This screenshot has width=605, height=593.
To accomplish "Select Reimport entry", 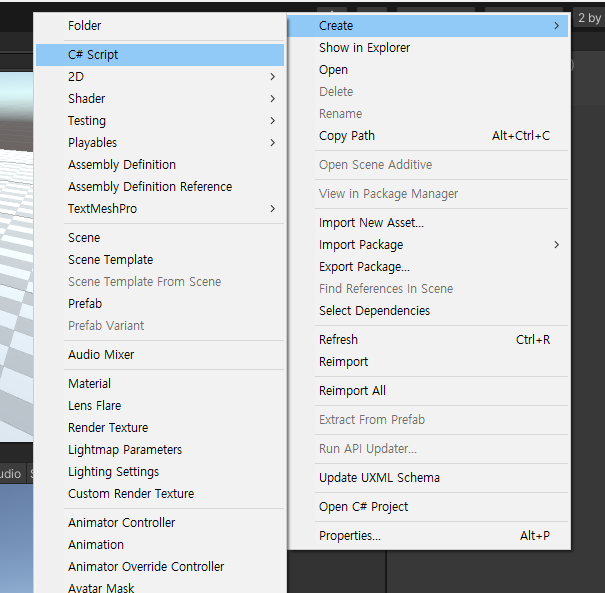I will pos(428,362).
